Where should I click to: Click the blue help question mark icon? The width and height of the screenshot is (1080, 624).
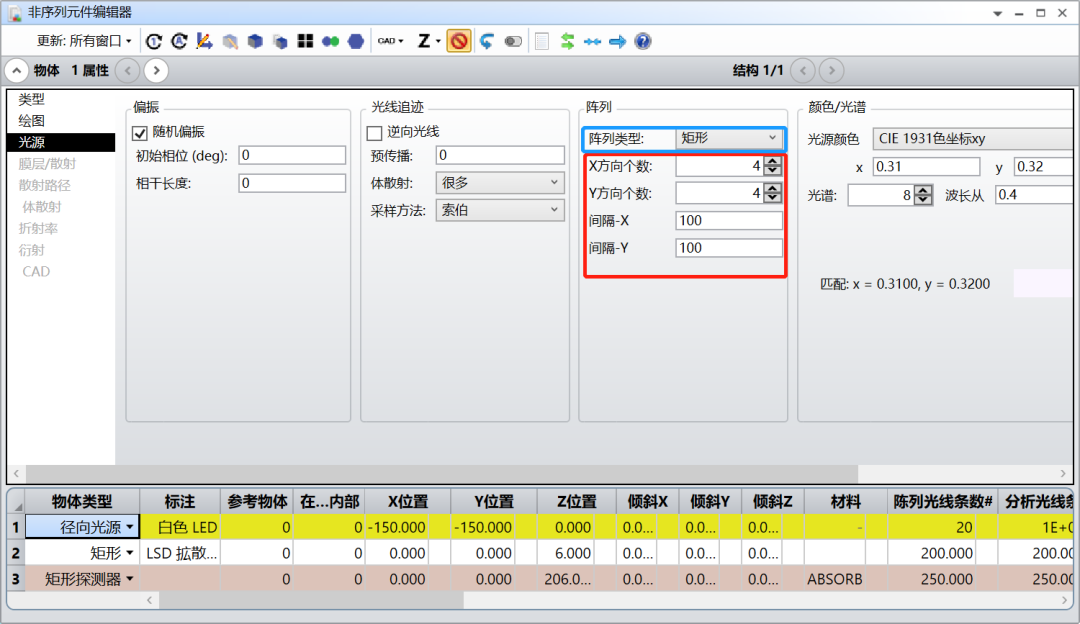point(643,41)
